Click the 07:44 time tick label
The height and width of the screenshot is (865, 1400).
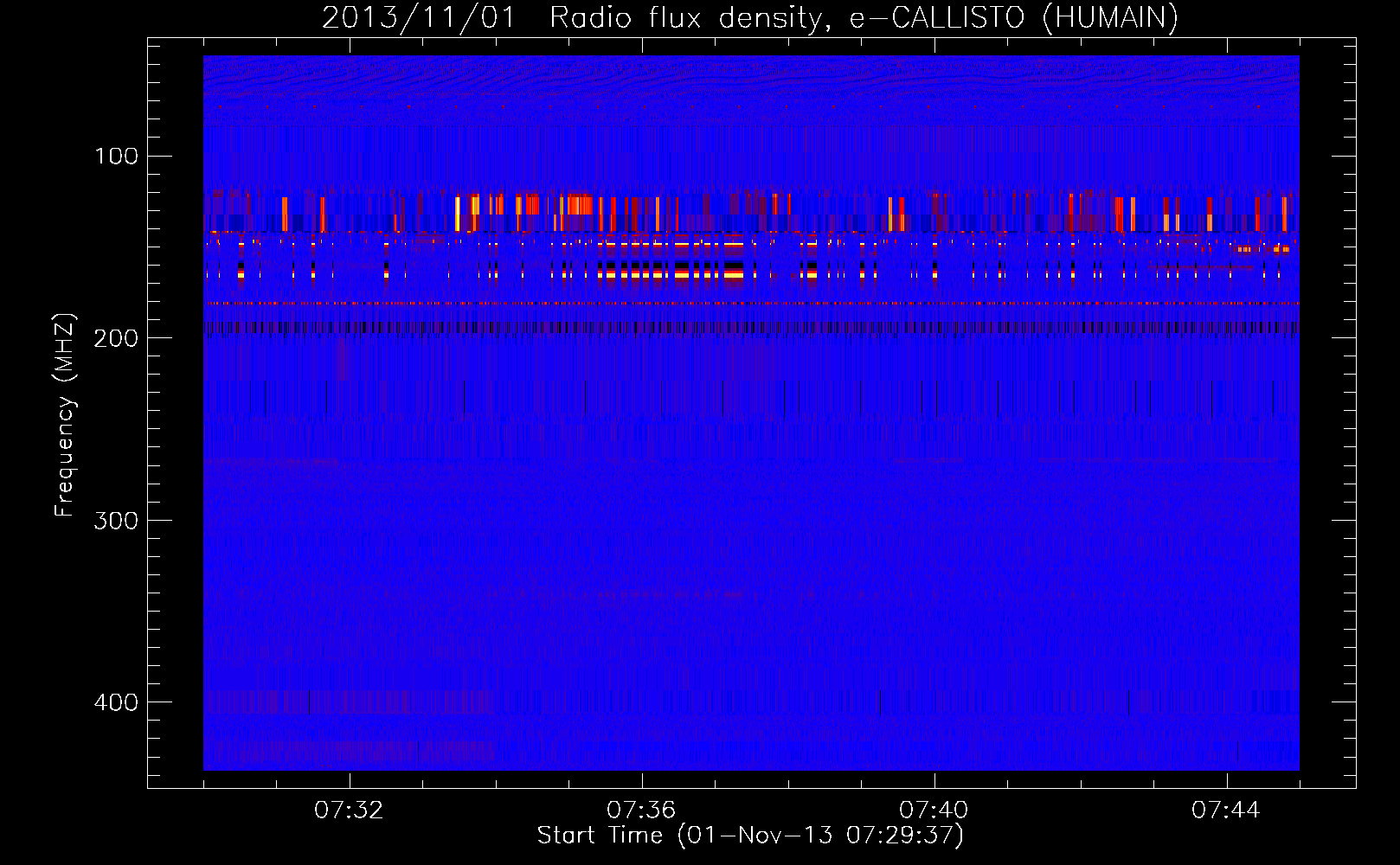[1226, 811]
